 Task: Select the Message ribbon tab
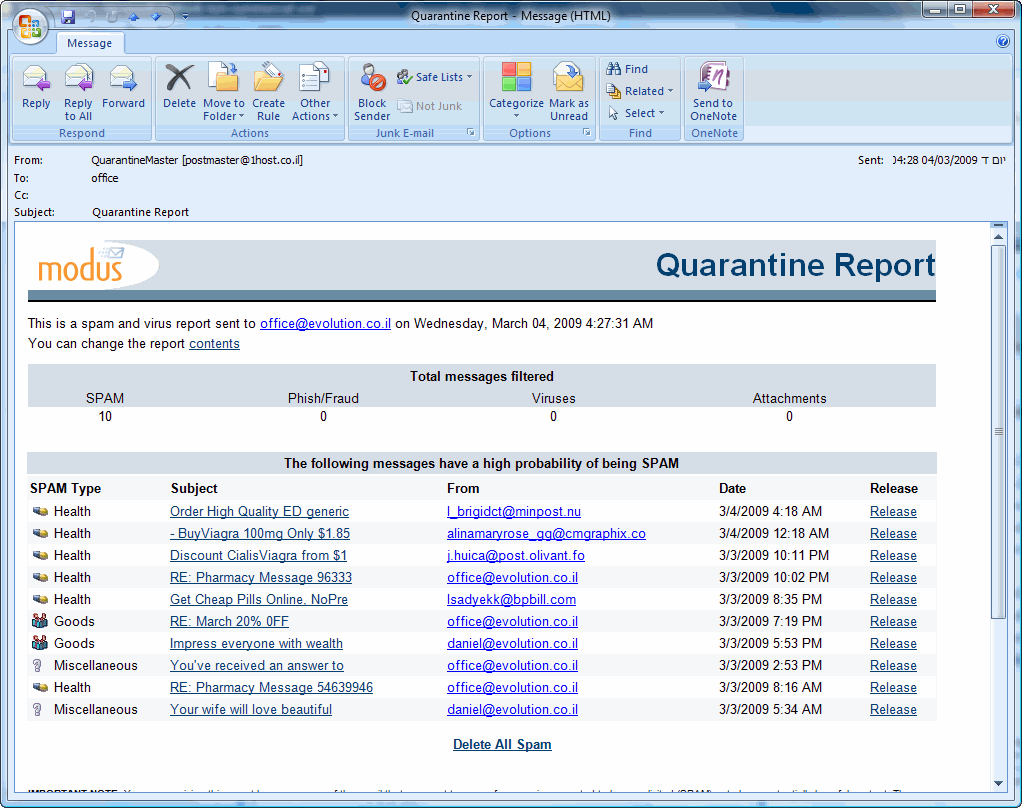90,43
